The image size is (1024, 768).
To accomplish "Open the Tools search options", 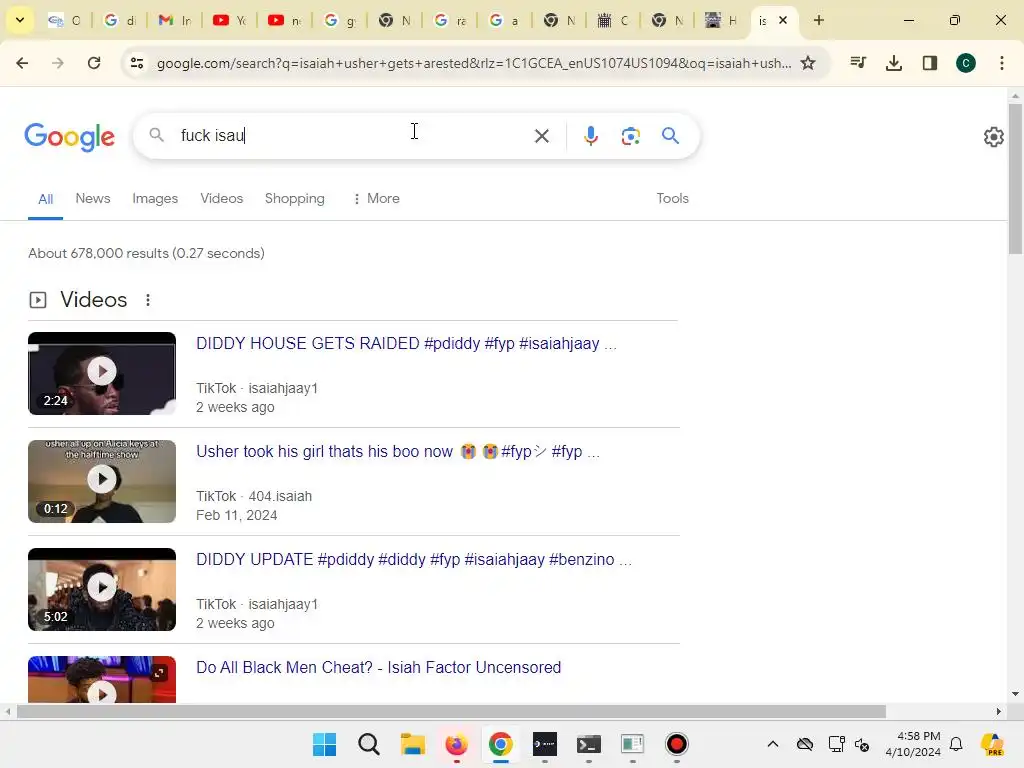I will (672, 199).
